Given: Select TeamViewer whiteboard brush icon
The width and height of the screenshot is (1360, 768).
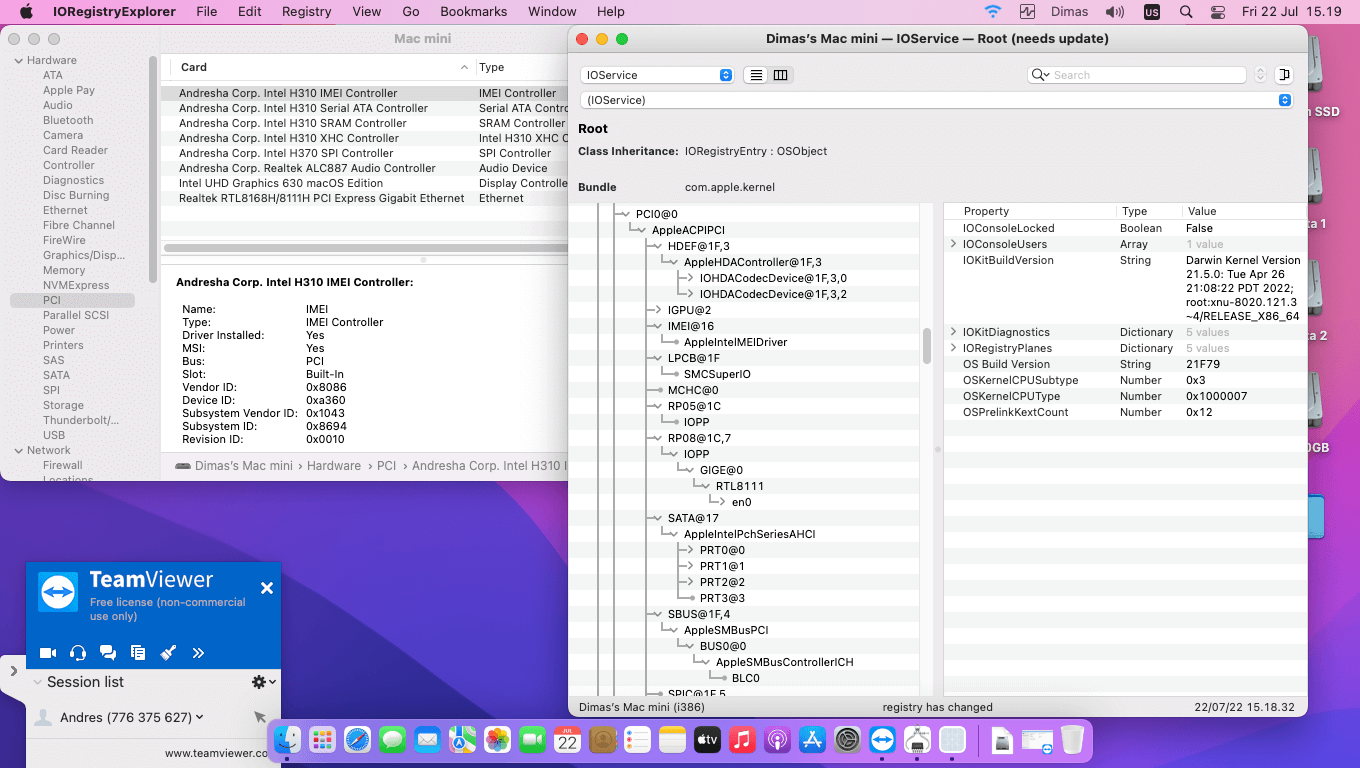Looking at the screenshot, I should click(168, 653).
